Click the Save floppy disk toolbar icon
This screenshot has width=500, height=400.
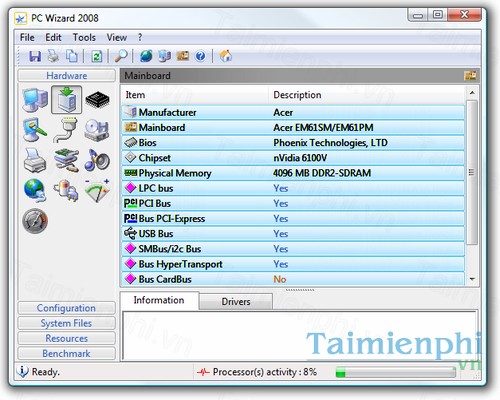tap(35, 56)
